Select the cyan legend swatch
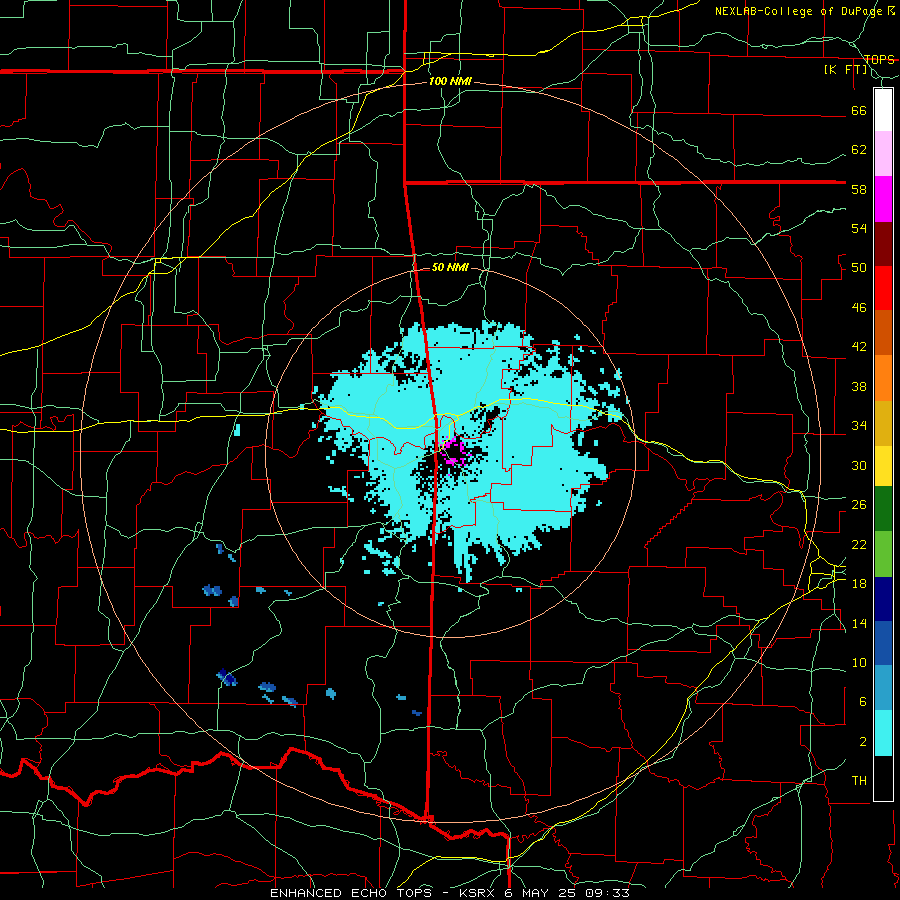The image size is (900, 900). 883,733
